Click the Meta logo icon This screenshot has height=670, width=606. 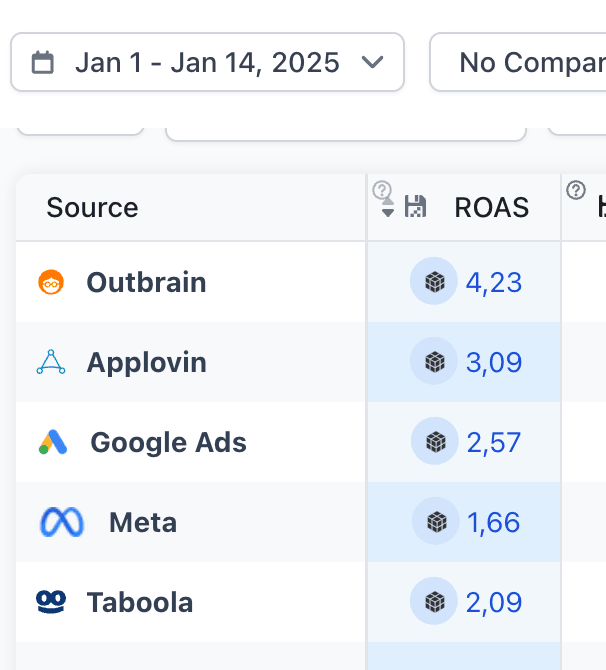point(62,522)
